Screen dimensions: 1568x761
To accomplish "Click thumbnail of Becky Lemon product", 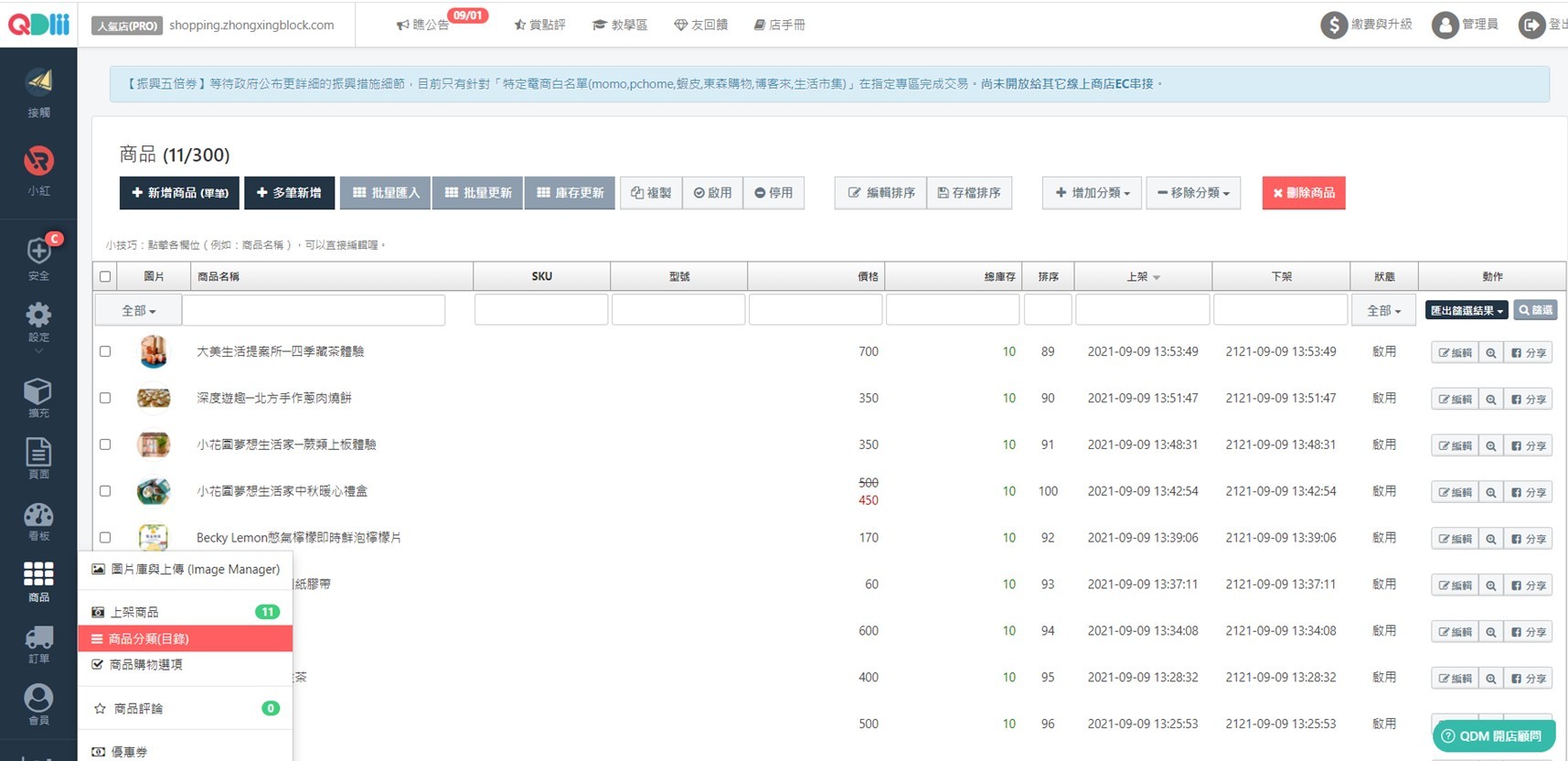I will tap(154, 538).
